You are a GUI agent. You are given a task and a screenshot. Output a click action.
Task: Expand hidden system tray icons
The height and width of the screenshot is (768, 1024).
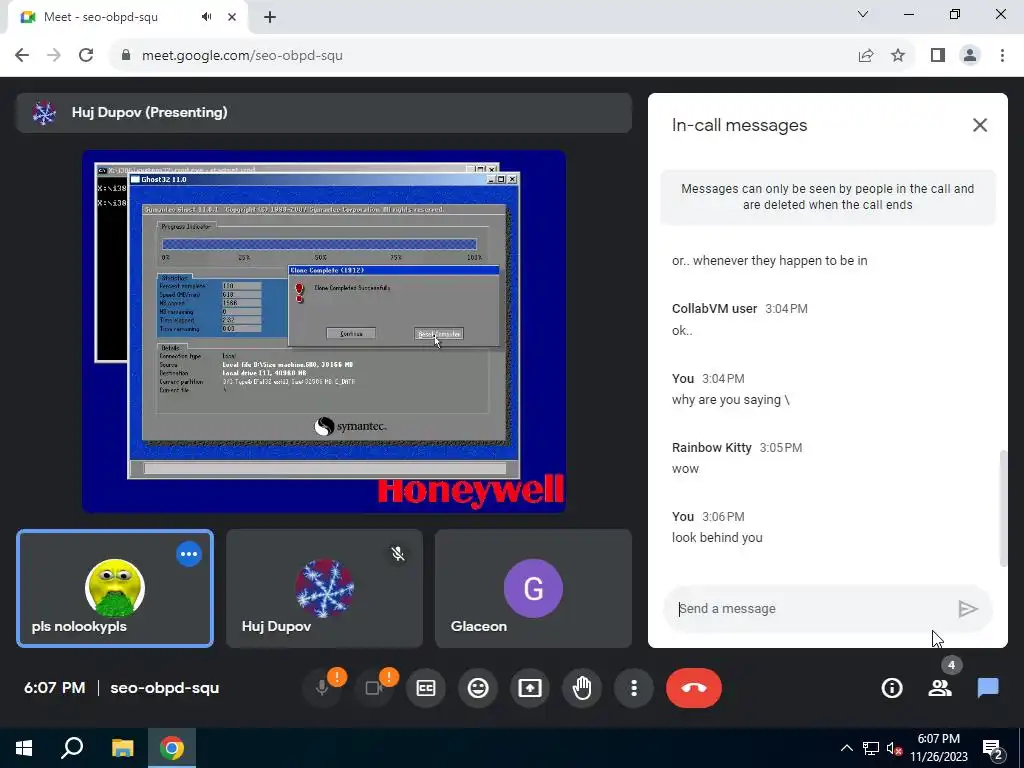coord(846,748)
